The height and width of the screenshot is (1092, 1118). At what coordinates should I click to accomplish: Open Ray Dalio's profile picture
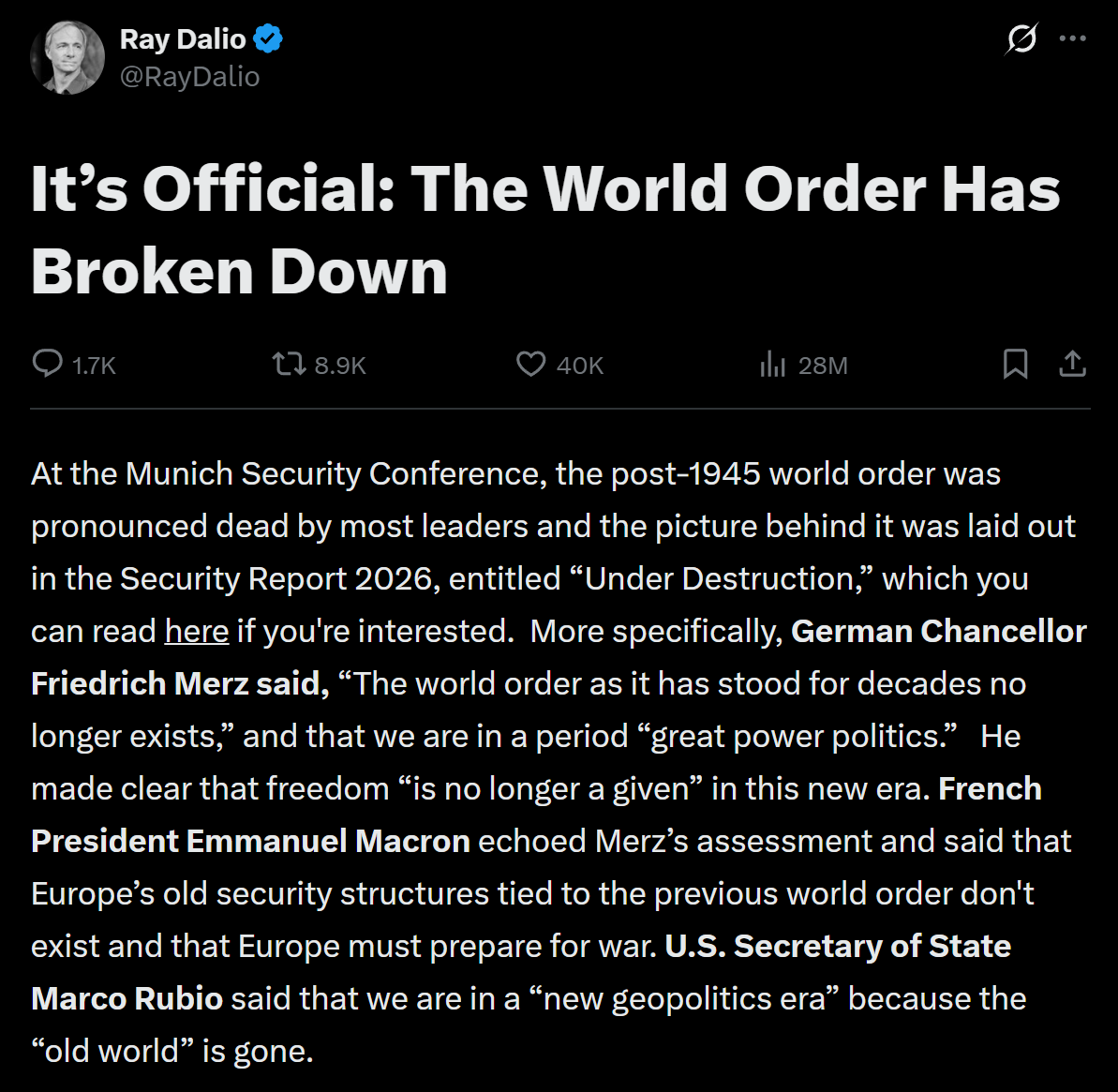(67, 57)
